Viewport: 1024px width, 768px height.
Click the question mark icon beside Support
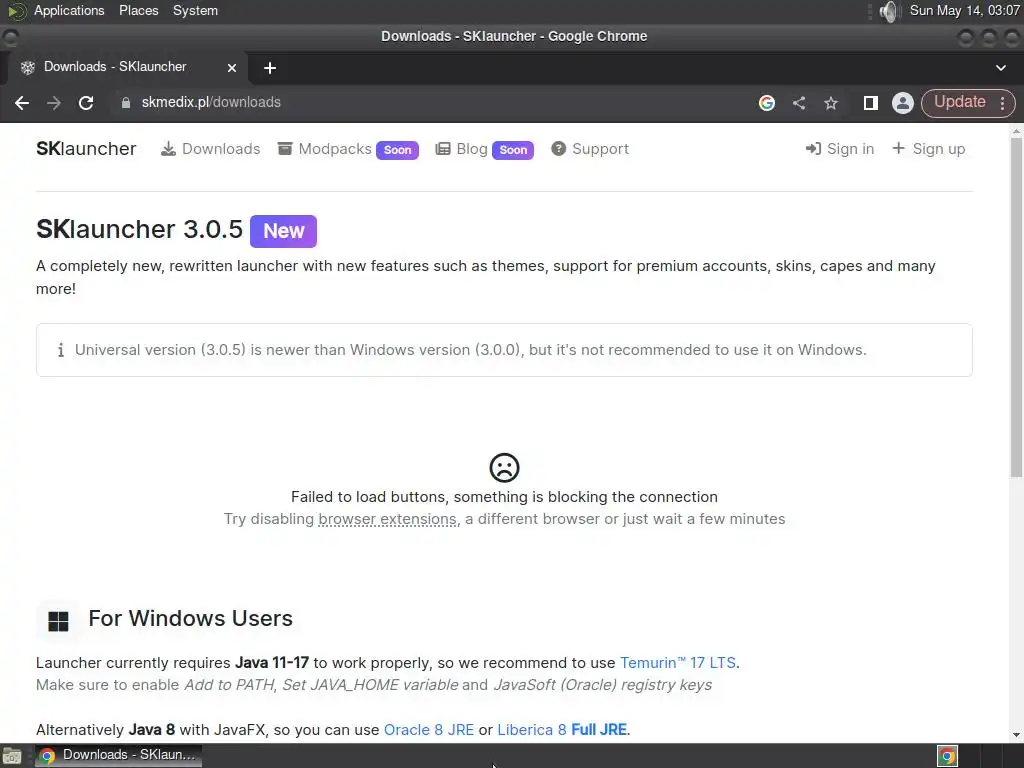(x=558, y=149)
